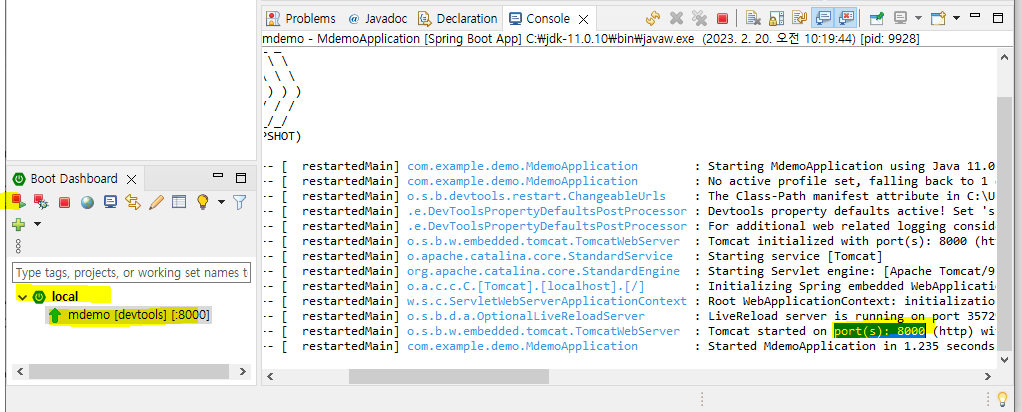
Task: Click the start or restart app icon in Boot Dashboard
Action: tap(18, 202)
